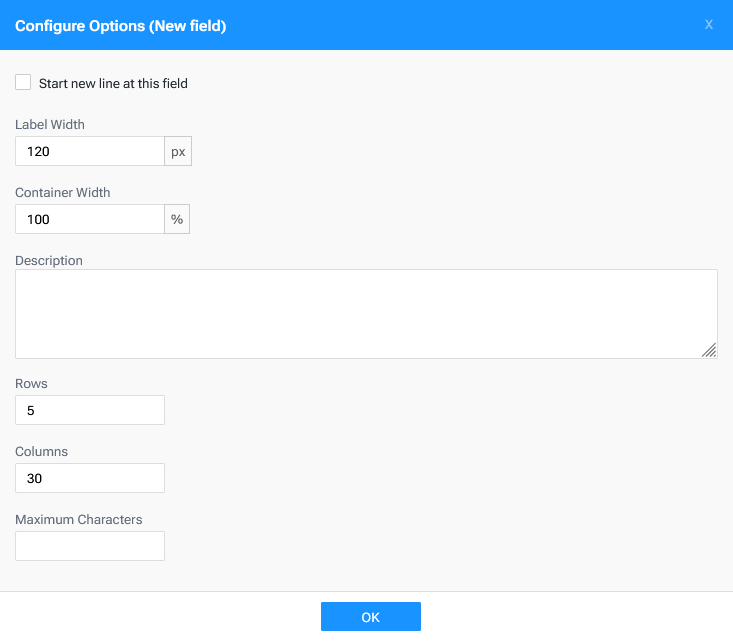Click the Configure Options (New field) title
Screen dimensions: 733x641
point(121,26)
